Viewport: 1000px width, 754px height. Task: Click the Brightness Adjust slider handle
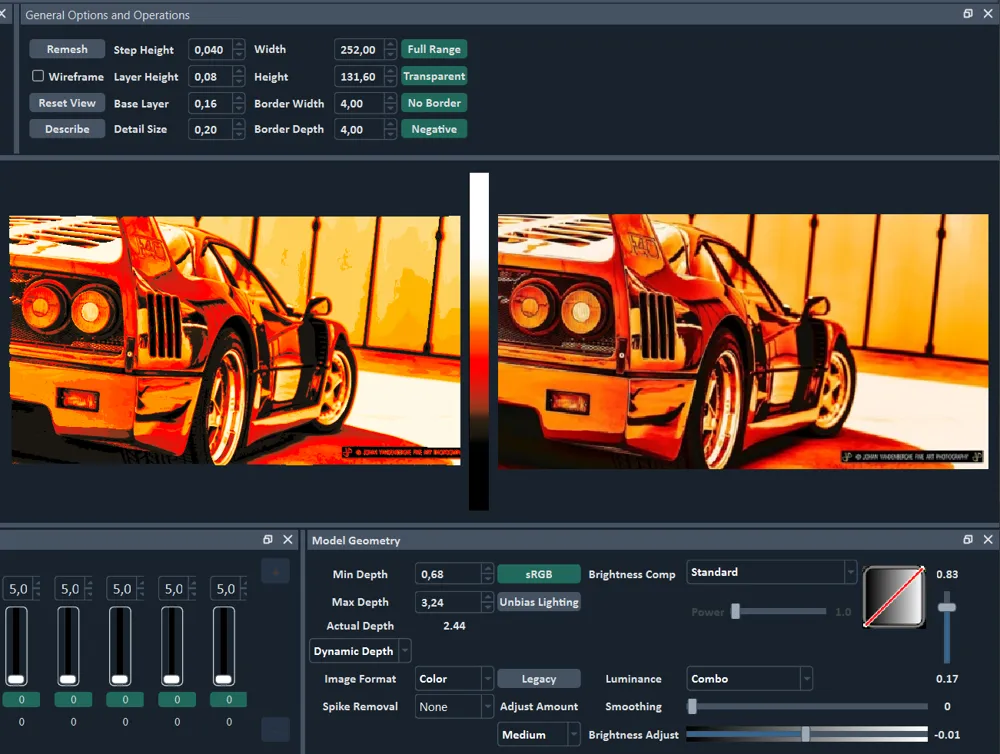(x=805, y=734)
